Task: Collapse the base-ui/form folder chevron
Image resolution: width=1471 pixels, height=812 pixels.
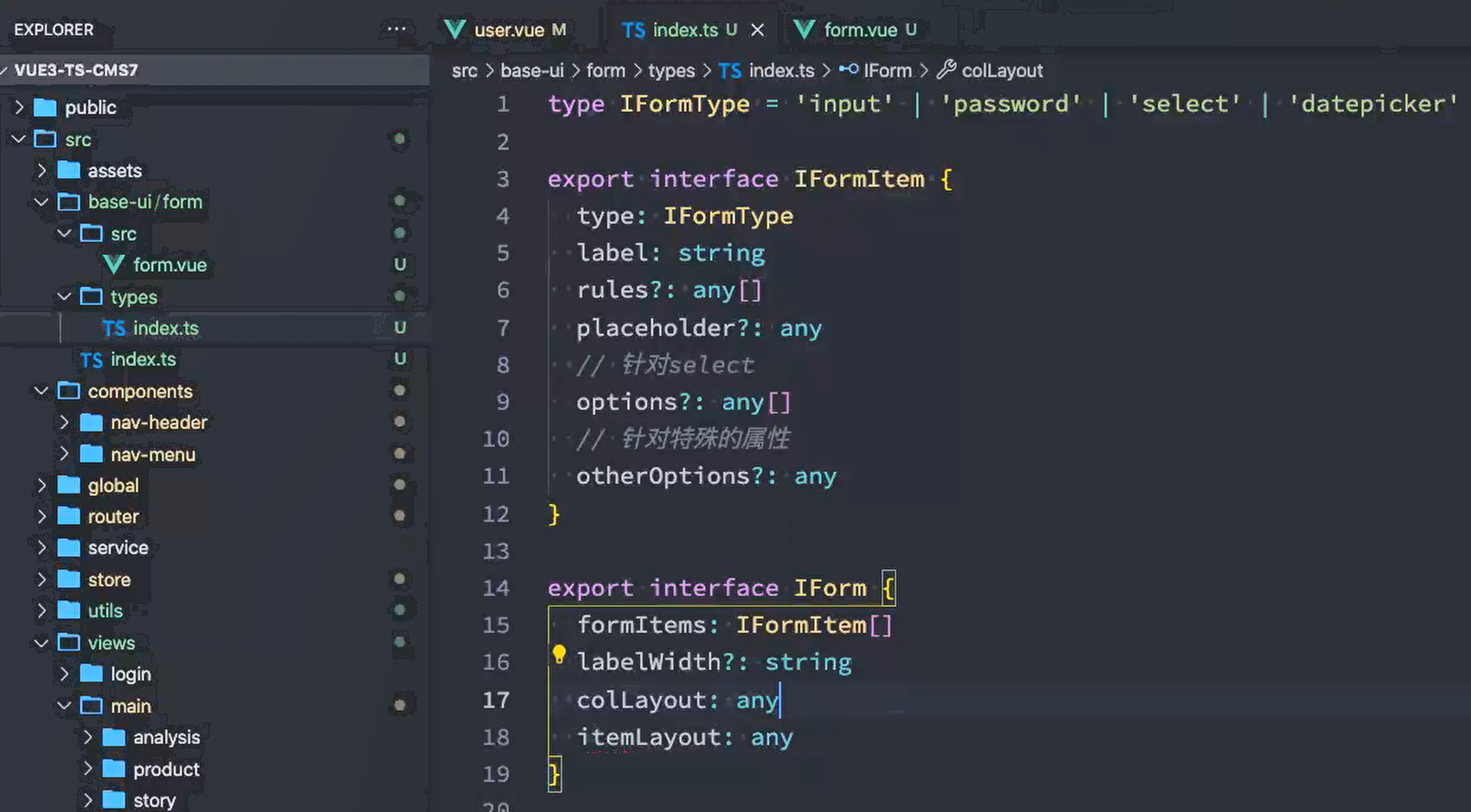Action: (x=41, y=202)
